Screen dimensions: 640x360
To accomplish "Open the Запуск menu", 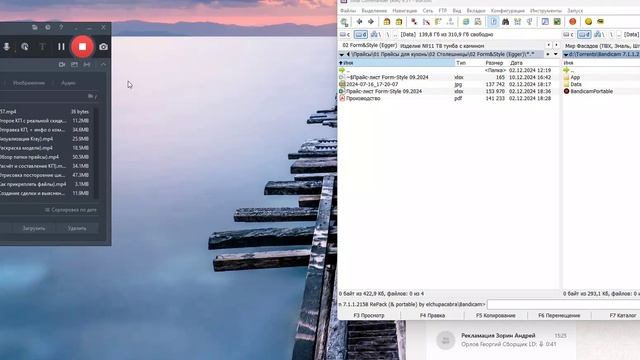I will click(575, 11).
